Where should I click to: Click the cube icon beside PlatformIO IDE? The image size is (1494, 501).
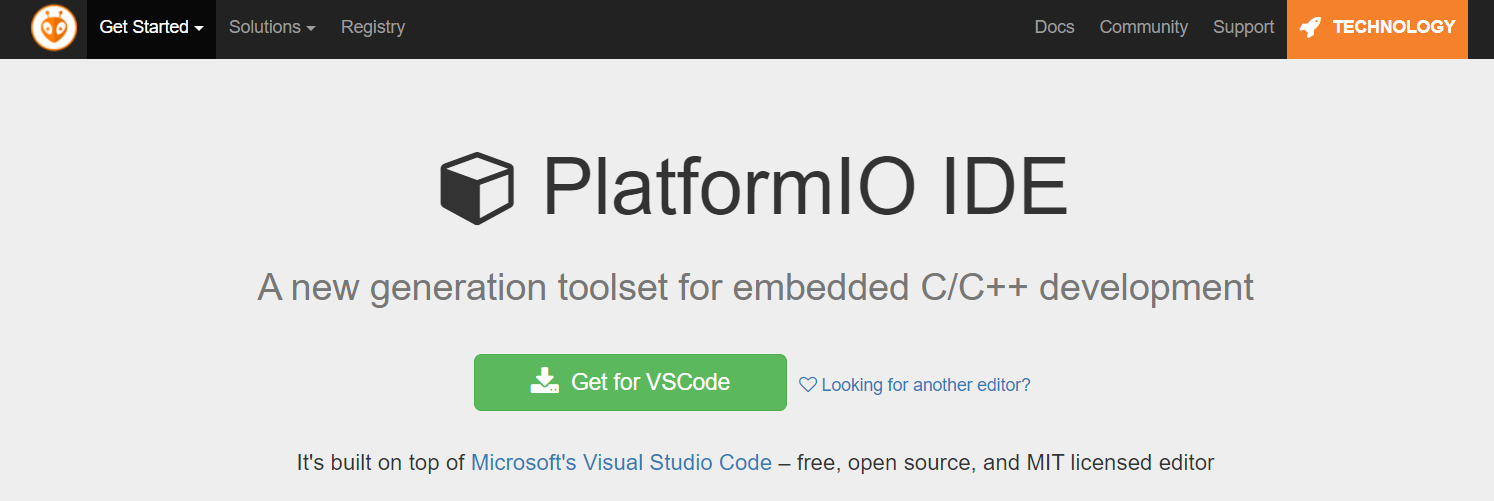477,187
